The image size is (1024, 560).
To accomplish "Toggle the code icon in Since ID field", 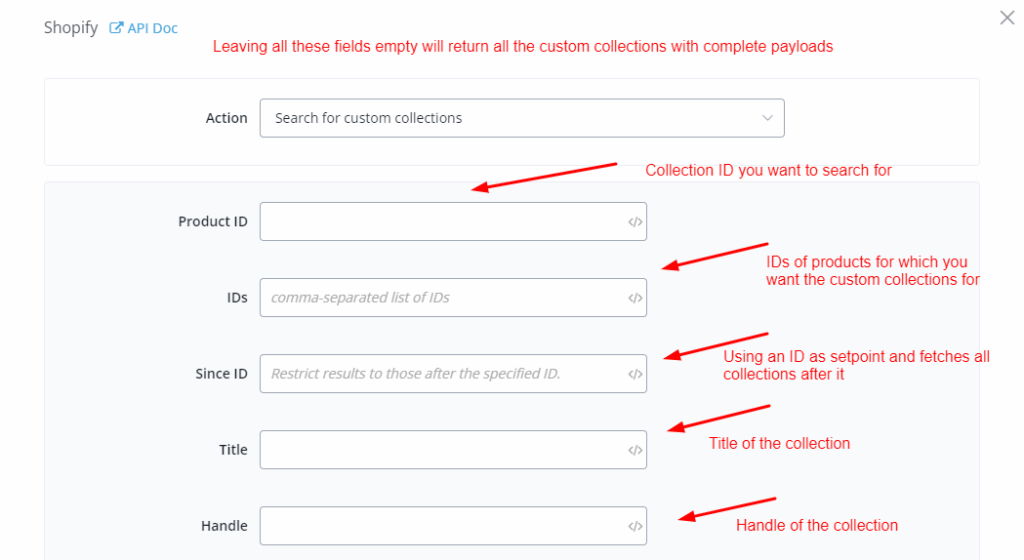I will coord(635,374).
